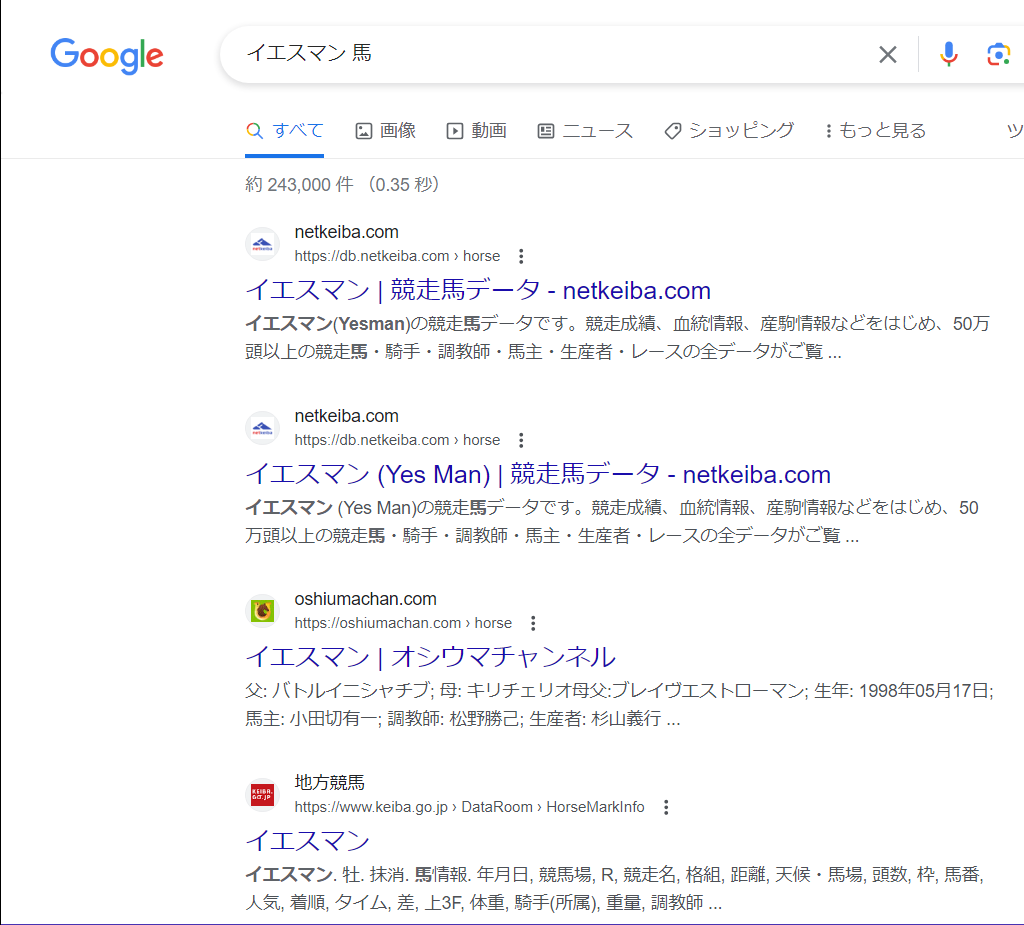Screen dimensions: 1024x925
Task: Open イエスマン (Yes Man) | 競走馬データ link
Action: point(538,474)
